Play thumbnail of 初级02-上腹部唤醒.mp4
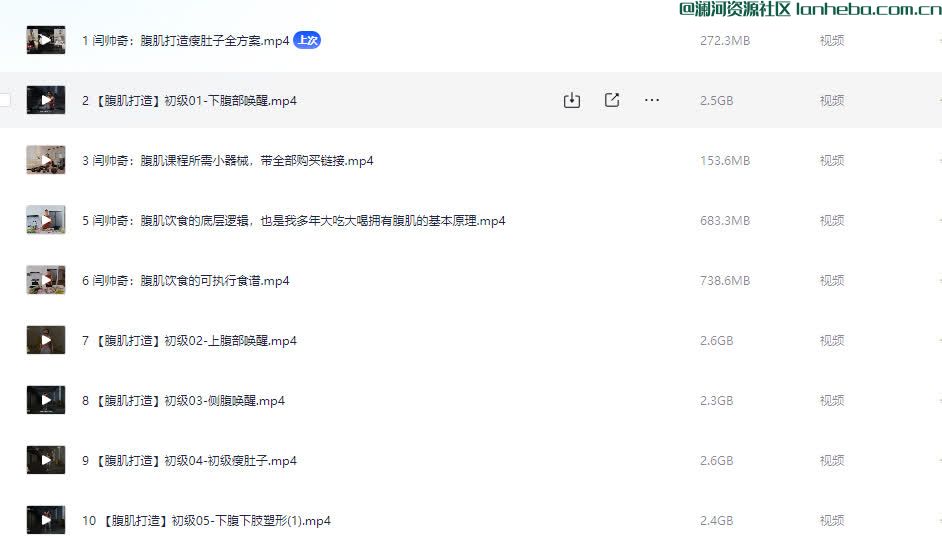Viewport: 942px width, 543px height. coord(46,341)
